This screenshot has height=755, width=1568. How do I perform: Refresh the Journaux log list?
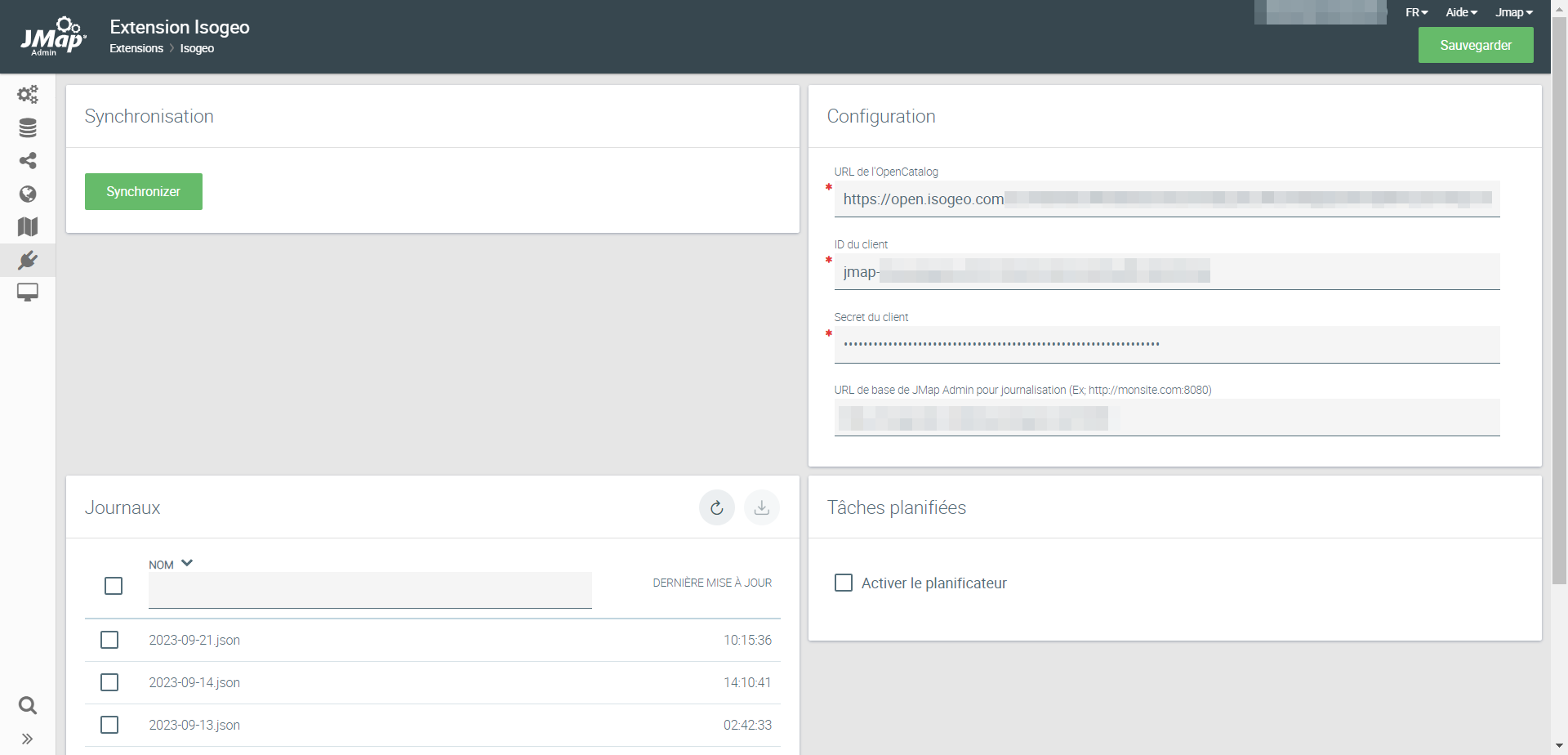(717, 507)
